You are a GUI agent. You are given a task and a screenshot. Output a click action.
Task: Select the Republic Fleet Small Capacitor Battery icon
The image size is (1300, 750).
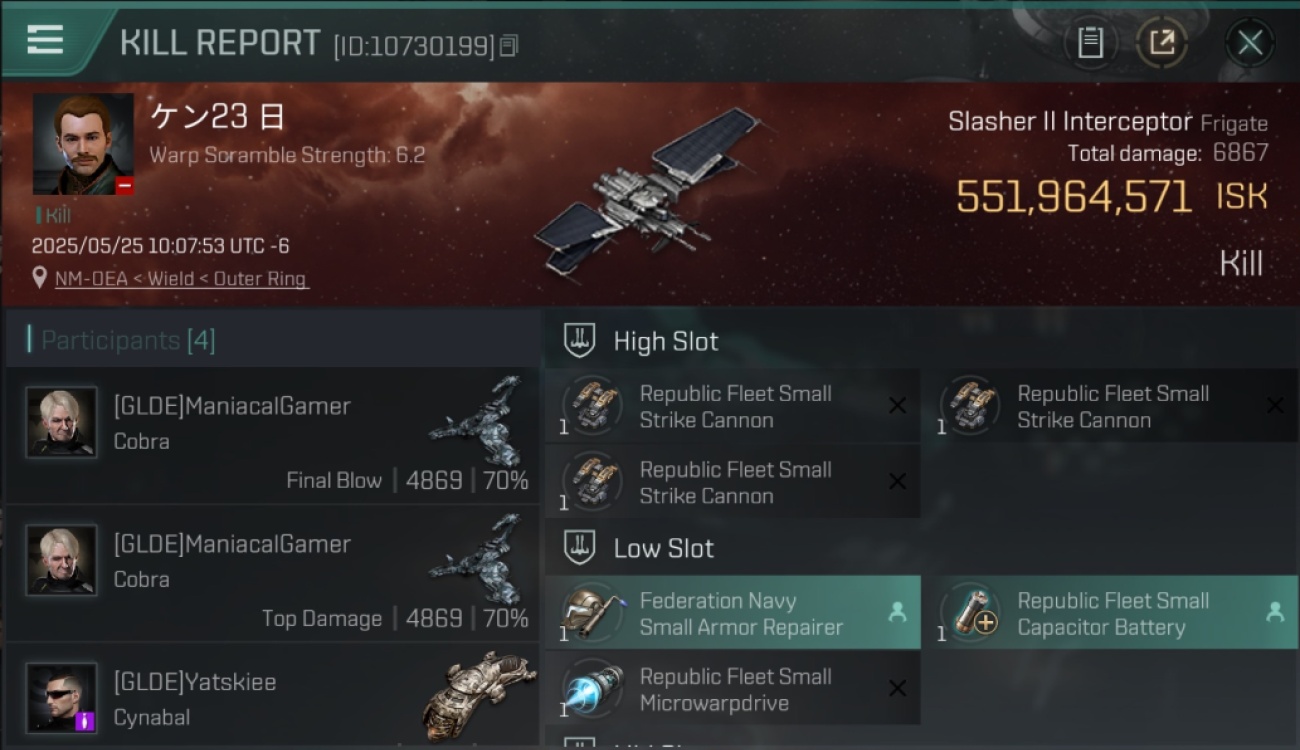[970, 612]
